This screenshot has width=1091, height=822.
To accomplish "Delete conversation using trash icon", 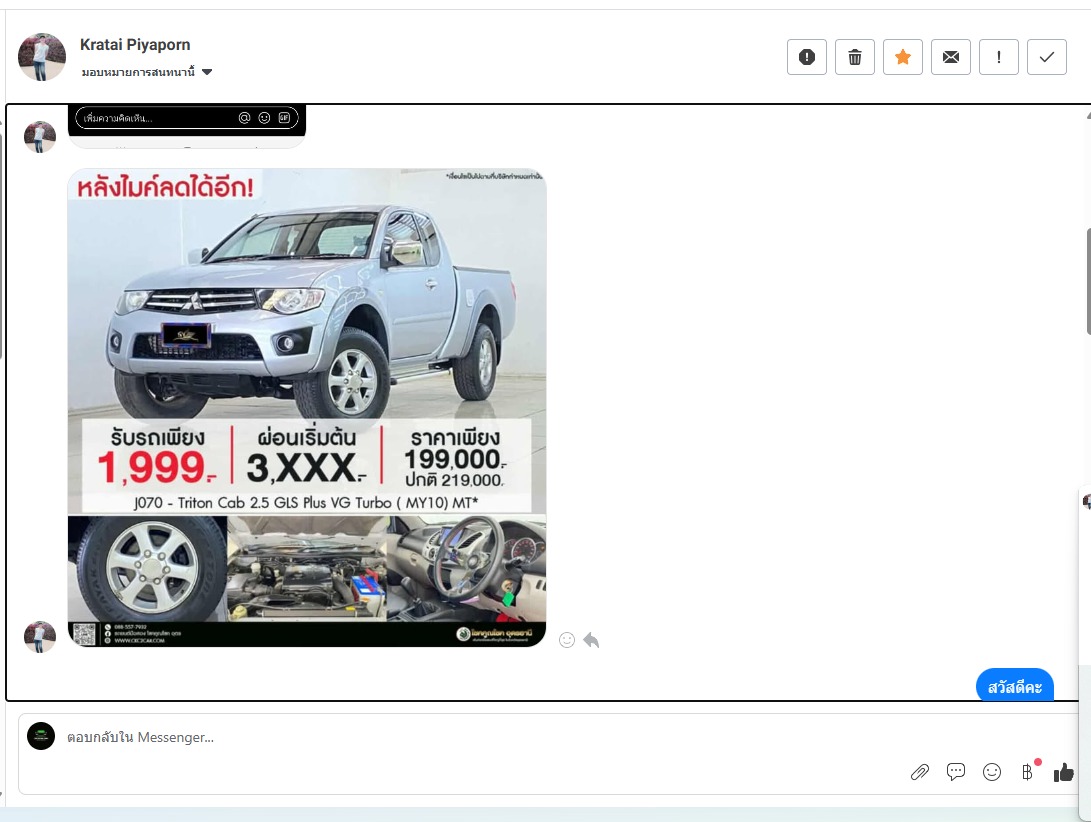I will tap(854, 57).
